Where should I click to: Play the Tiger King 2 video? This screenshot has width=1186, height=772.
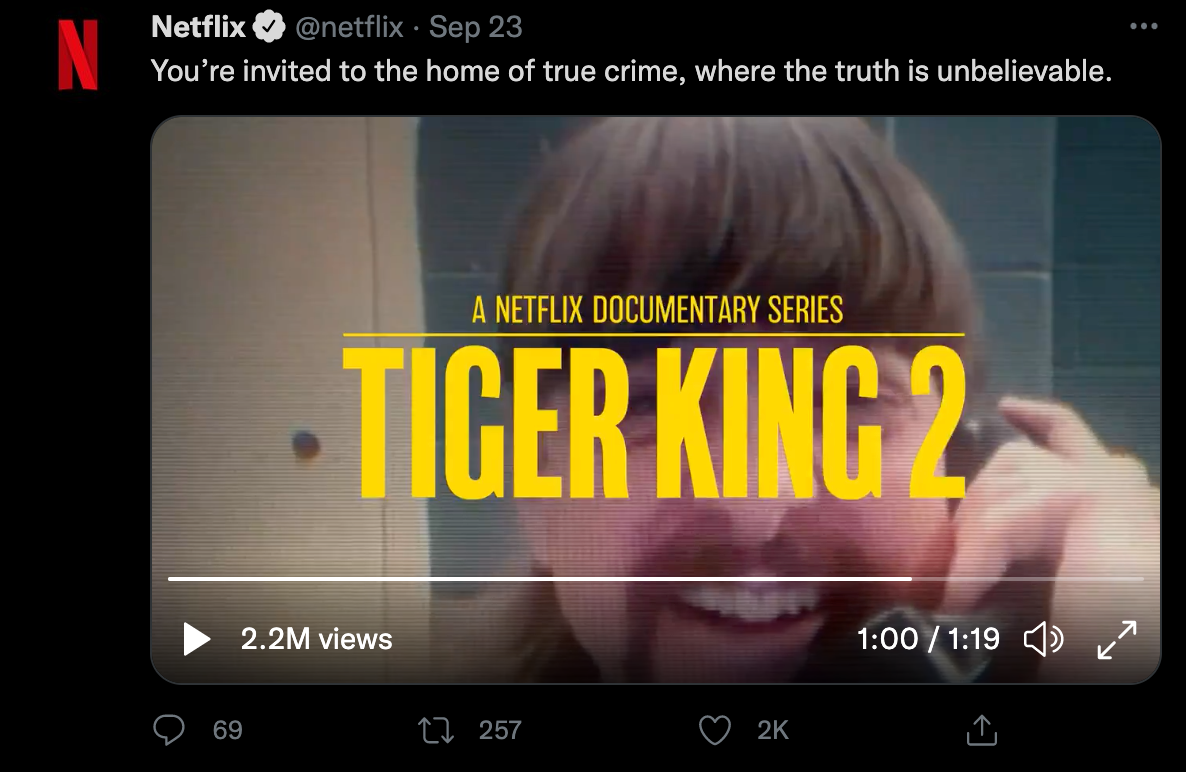pos(197,639)
